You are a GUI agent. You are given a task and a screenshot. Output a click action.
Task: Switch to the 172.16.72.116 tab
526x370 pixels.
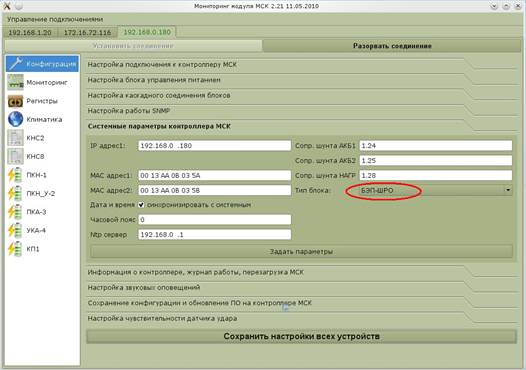tap(87, 33)
